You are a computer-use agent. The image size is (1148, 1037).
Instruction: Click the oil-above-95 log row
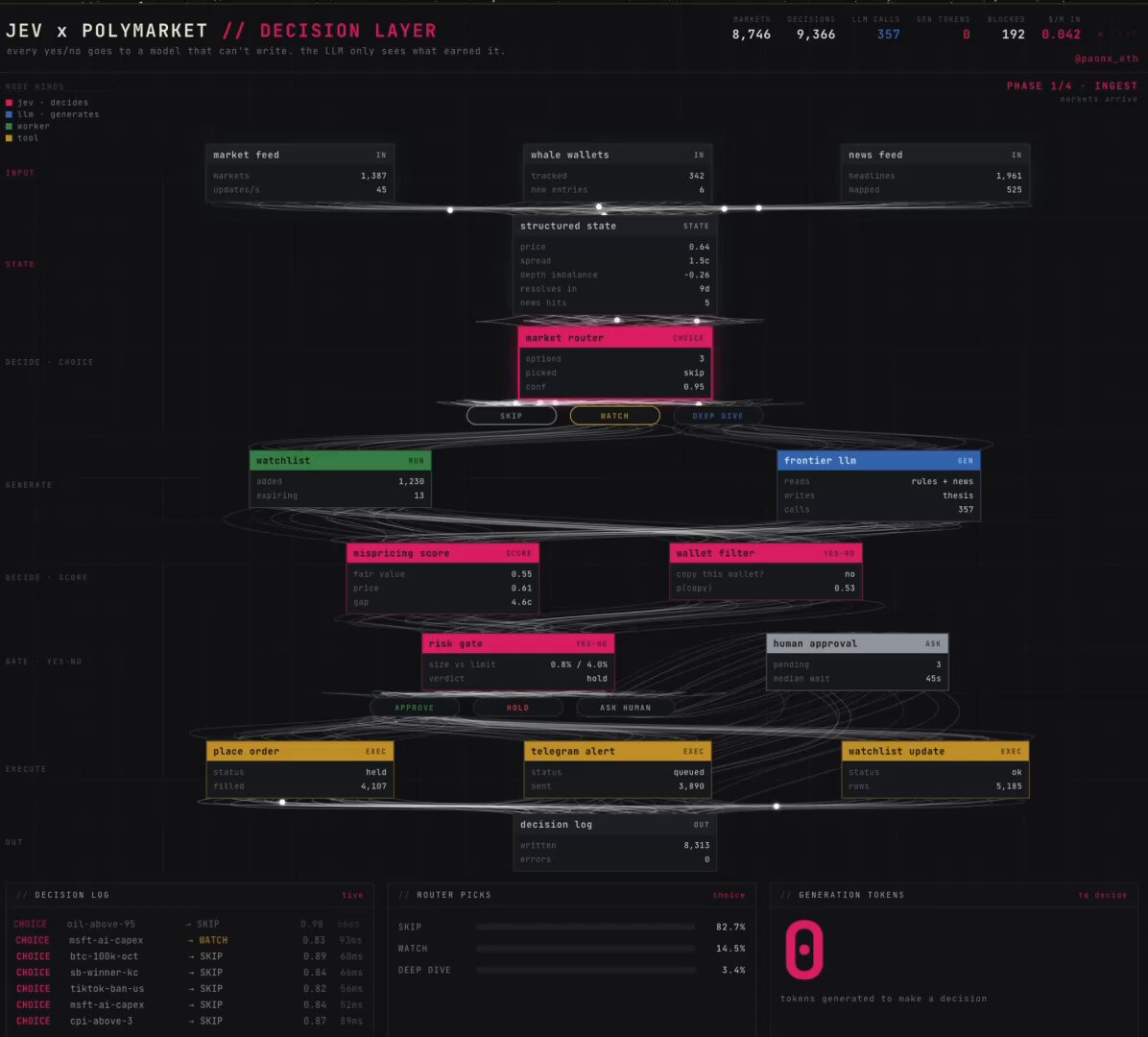point(187,925)
